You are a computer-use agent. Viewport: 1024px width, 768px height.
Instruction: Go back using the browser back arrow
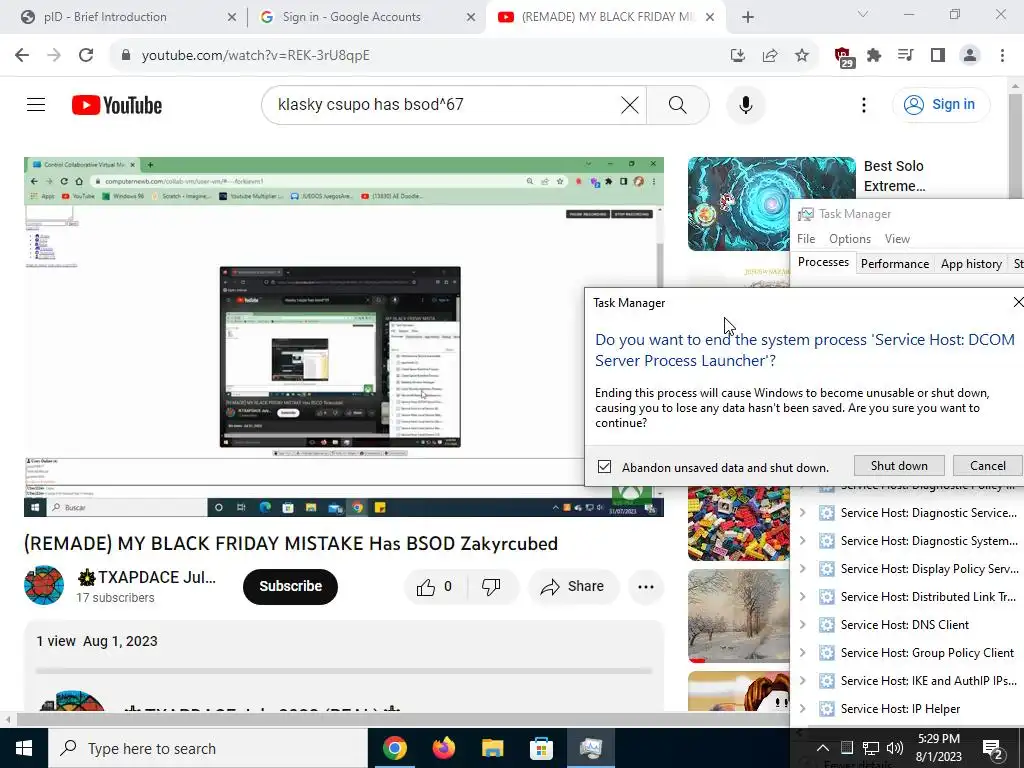pyautogui.click(x=22, y=55)
